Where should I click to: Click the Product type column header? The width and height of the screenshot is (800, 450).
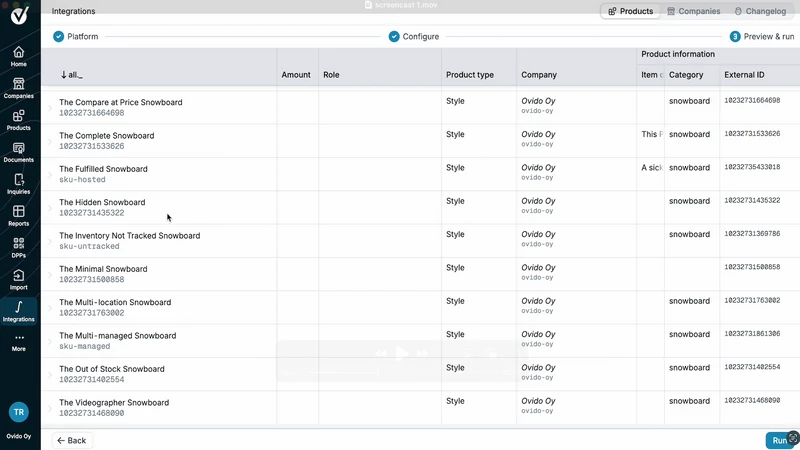point(469,74)
